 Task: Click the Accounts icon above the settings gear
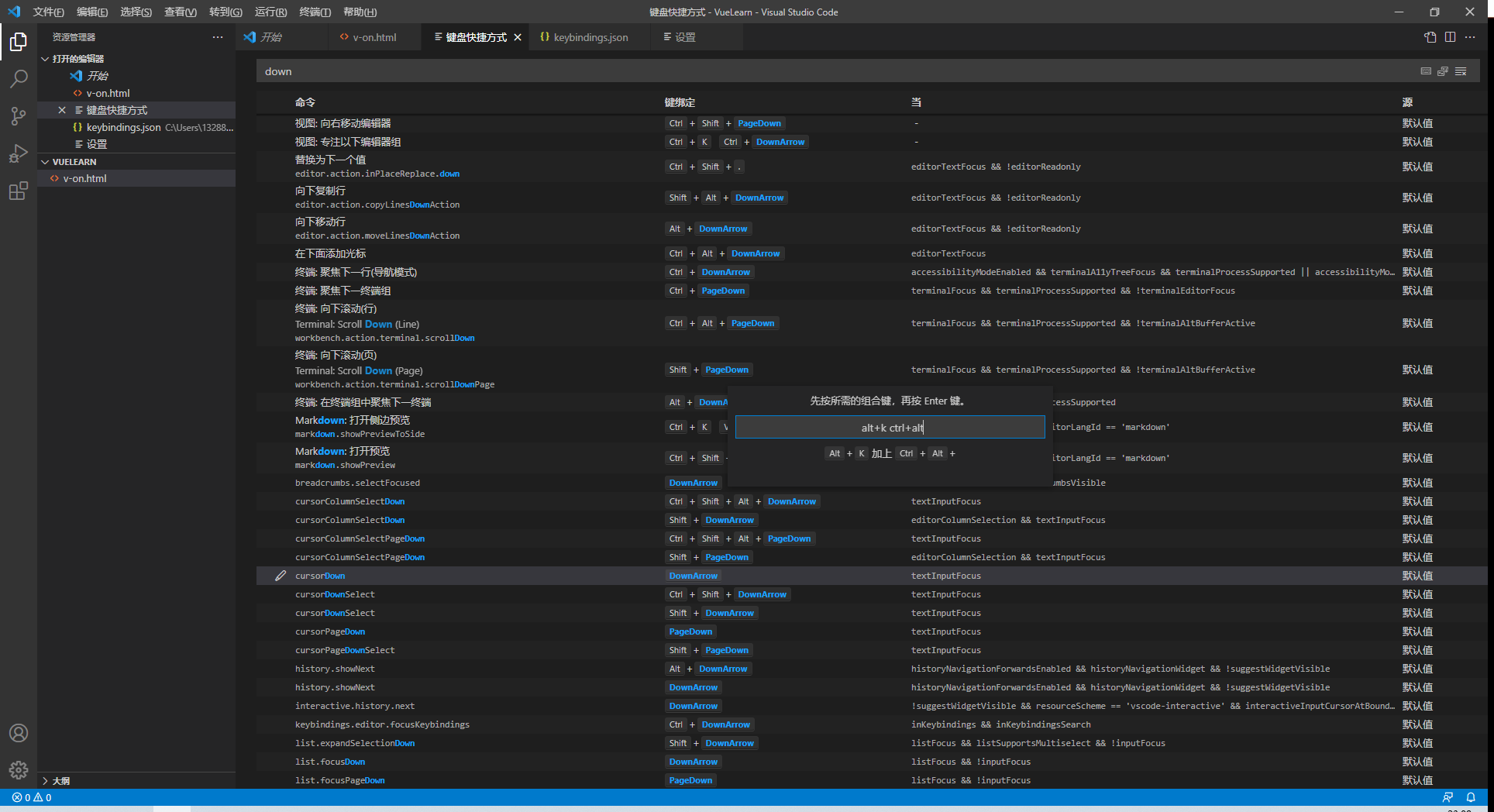click(x=19, y=732)
